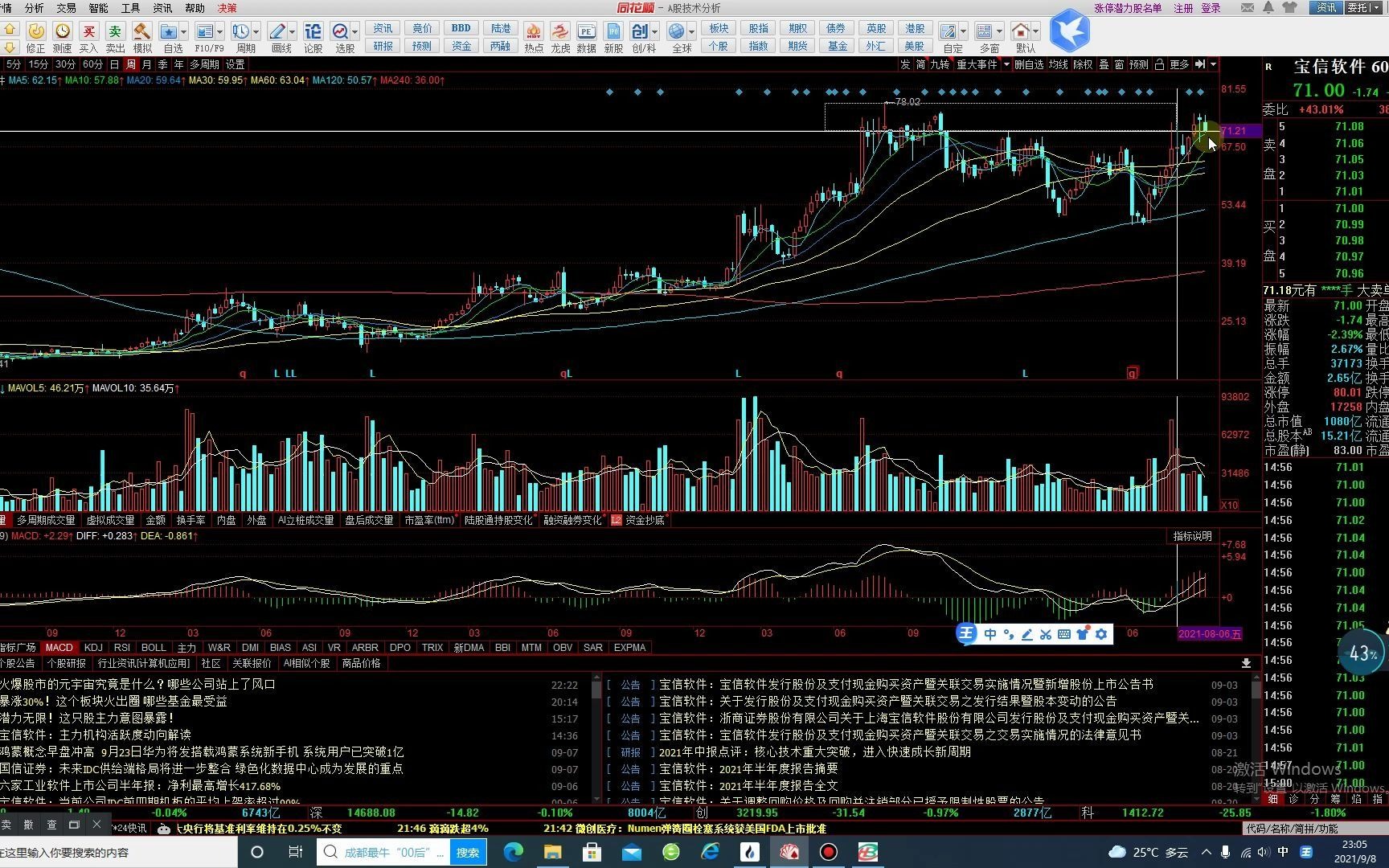Switch to the BOLL indicator tab

154,647
